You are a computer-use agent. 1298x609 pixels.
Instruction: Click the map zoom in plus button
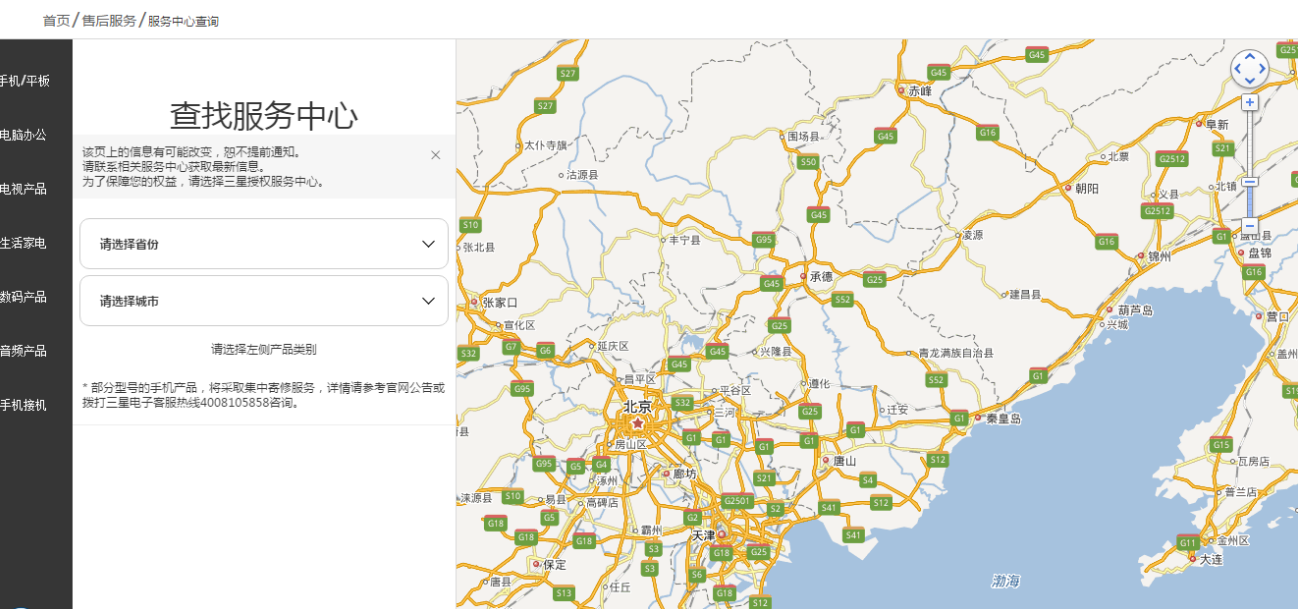(1249, 102)
